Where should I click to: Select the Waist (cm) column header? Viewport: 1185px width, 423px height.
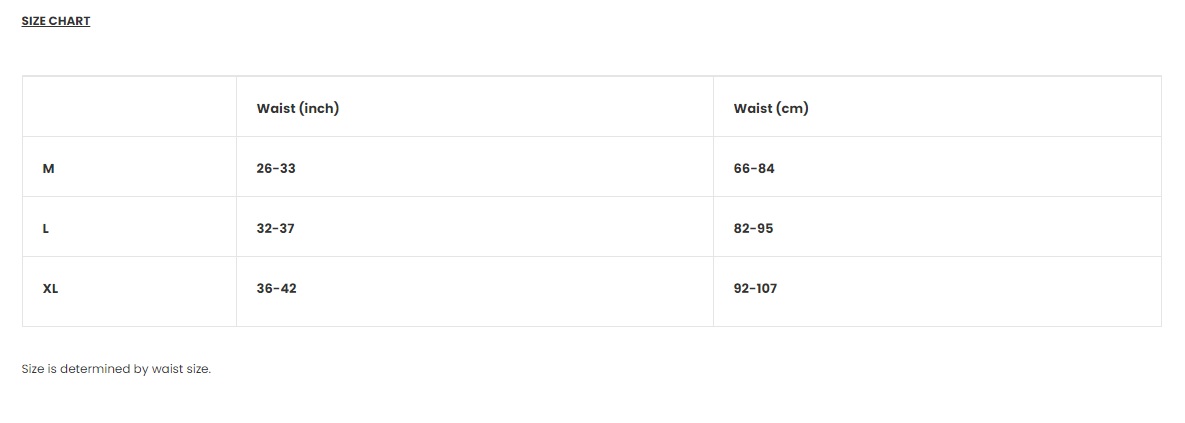coord(770,108)
